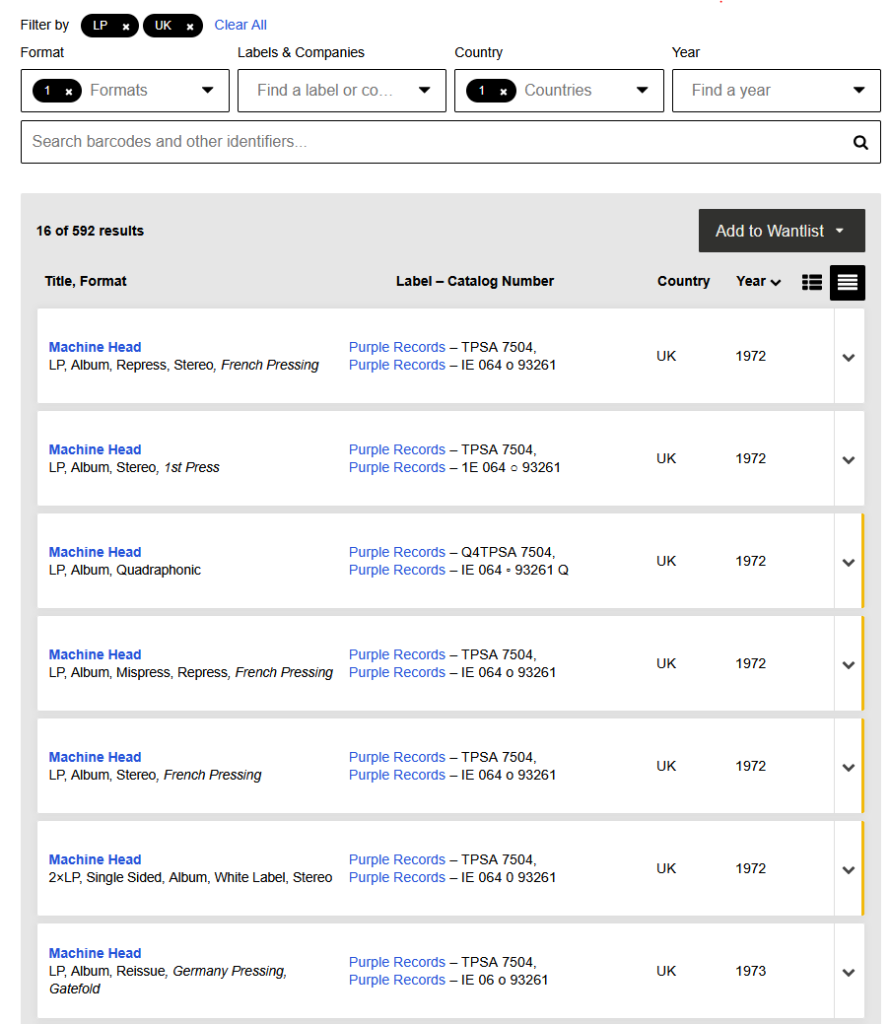Open Machine Head LP, Album, Stereo, French Pressing
890x1024 pixels.
coord(95,757)
